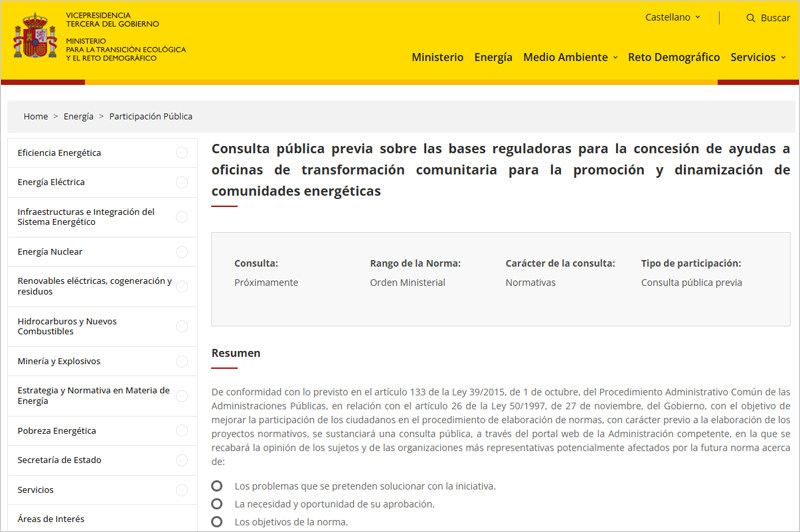This screenshot has width=800, height=532.
Task: Go to Home breadcrumb
Action: pos(35,116)
